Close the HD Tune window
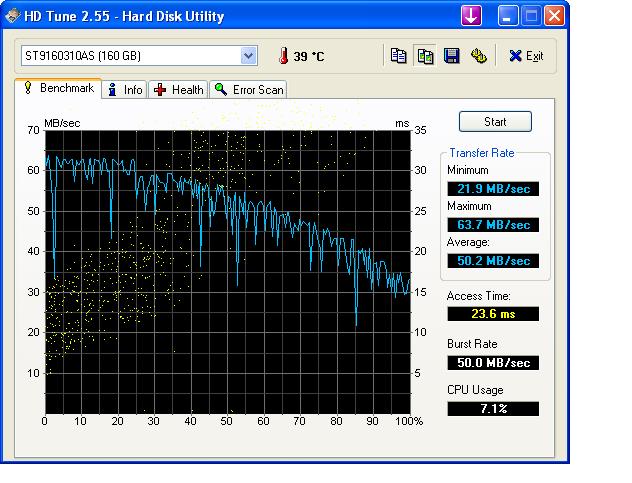This screenshot has width=632, height=483. point(555,16)
